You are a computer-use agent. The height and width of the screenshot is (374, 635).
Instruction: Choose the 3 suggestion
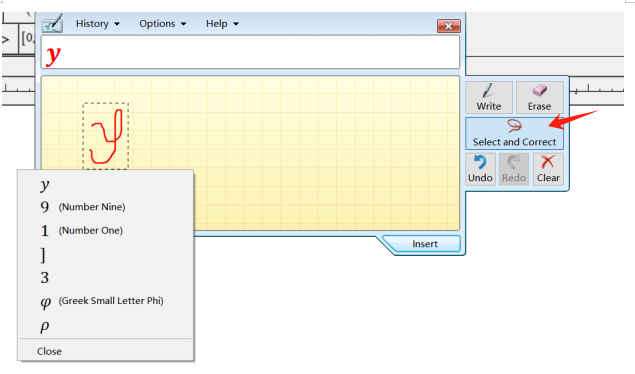(x=105, y=278)
